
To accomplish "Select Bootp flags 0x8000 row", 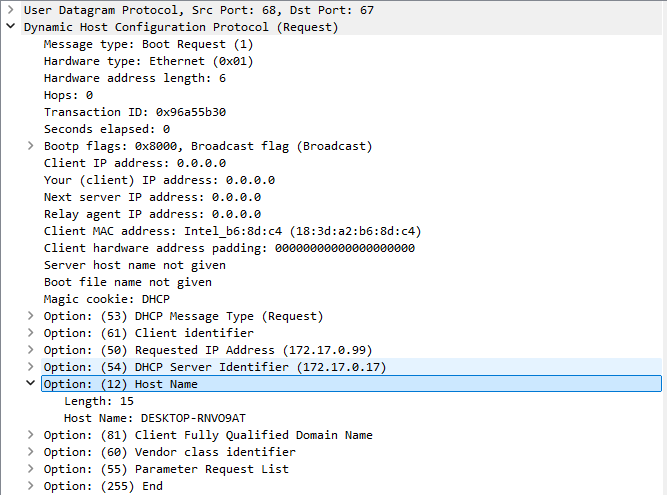I will click(352, 146).
